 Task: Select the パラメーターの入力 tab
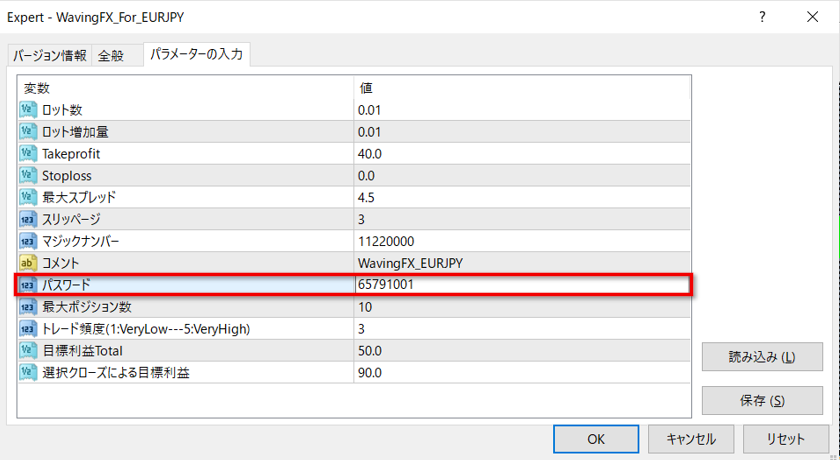pyautogui.click(x=197, y=54)
